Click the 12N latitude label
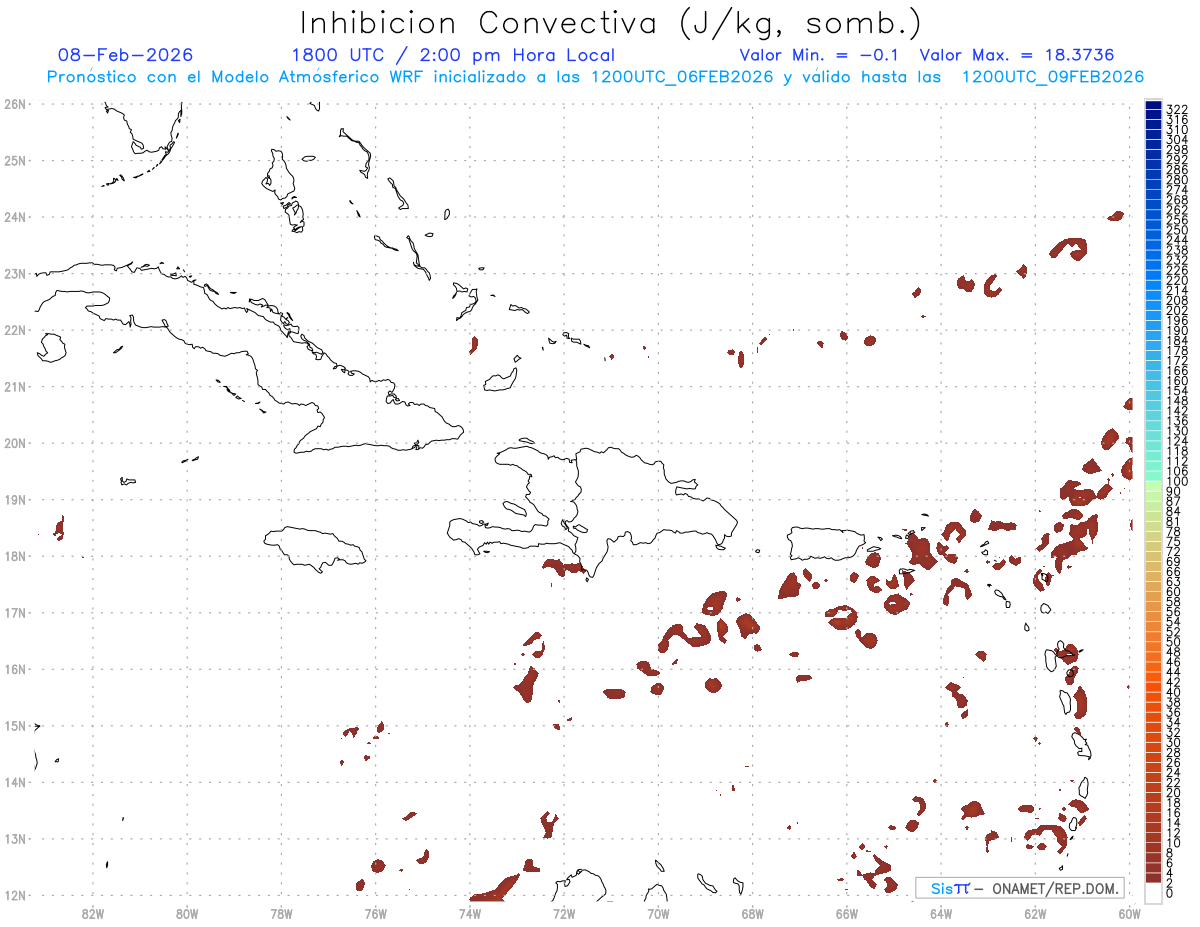The height and width of the screenshot is (927, 1200). [14, 894]
